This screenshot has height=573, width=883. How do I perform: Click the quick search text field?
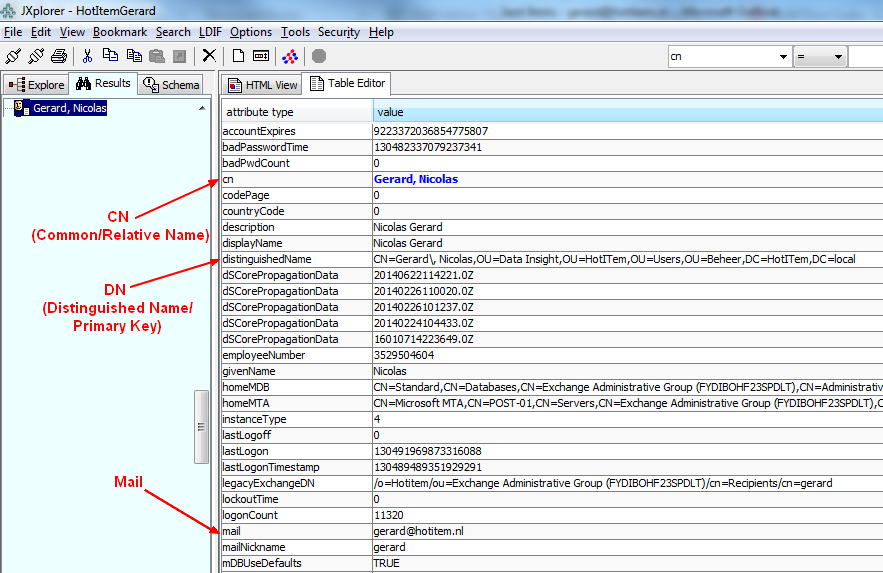pos(865,57)
